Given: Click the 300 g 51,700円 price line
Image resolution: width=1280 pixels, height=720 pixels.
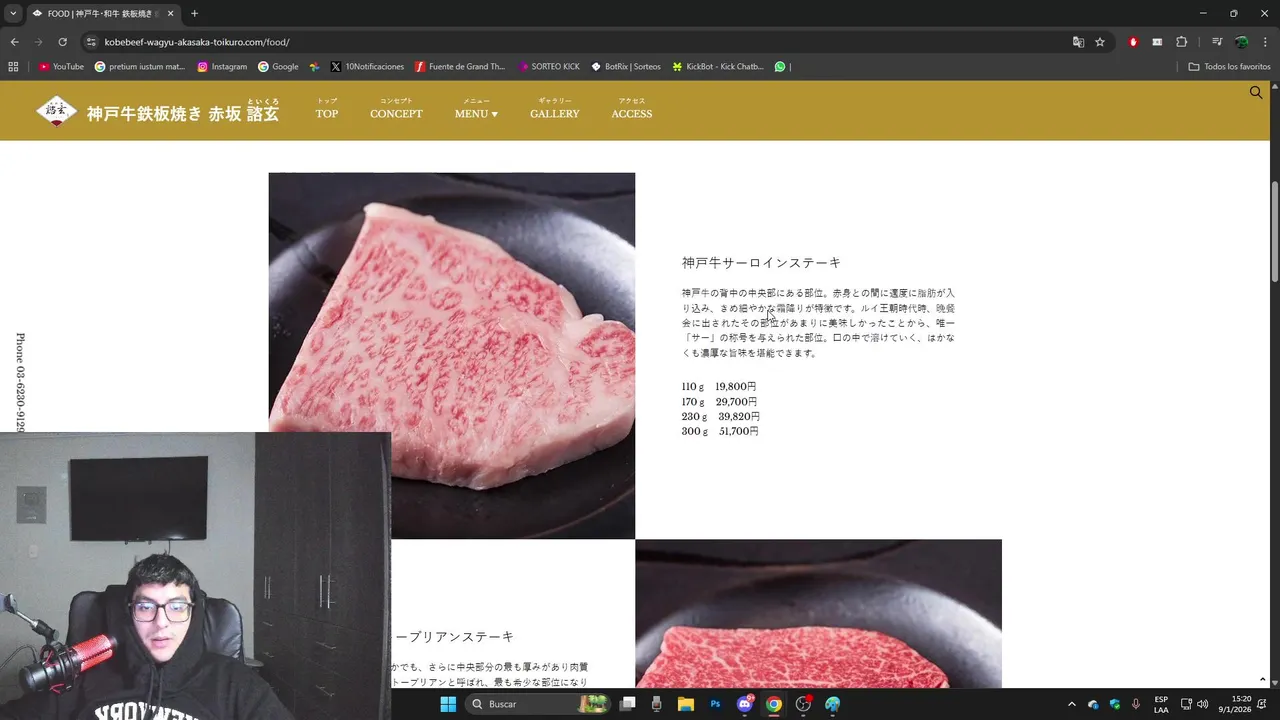Looking at the screenshot, I should coord(720,432).
